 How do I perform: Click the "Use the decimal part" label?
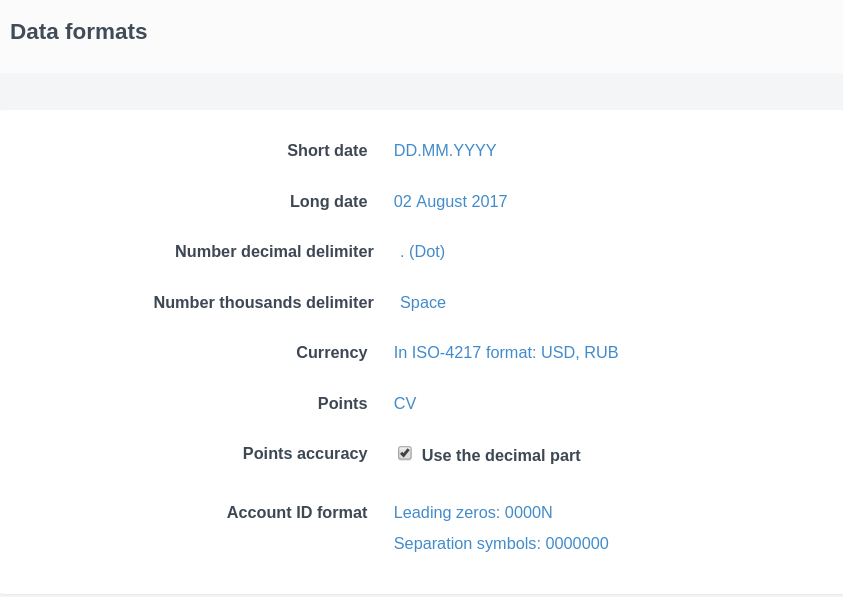(x=501, y=456)
